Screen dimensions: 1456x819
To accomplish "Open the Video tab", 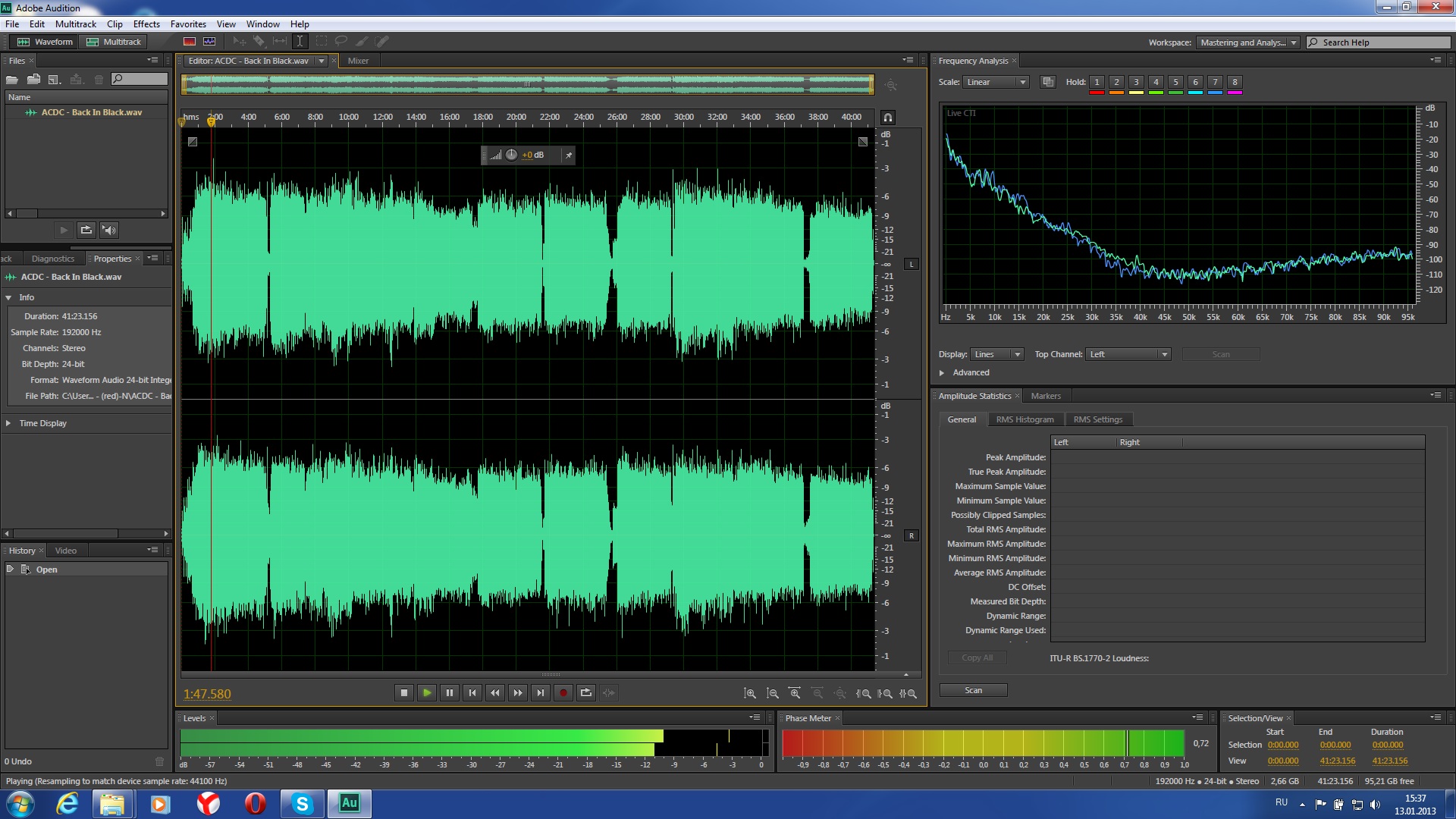I will (66, 551).
